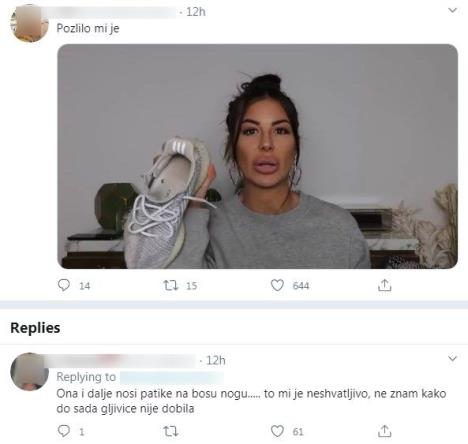Reply to the 'Pozlilo mi je' tweet

[64, 285]
